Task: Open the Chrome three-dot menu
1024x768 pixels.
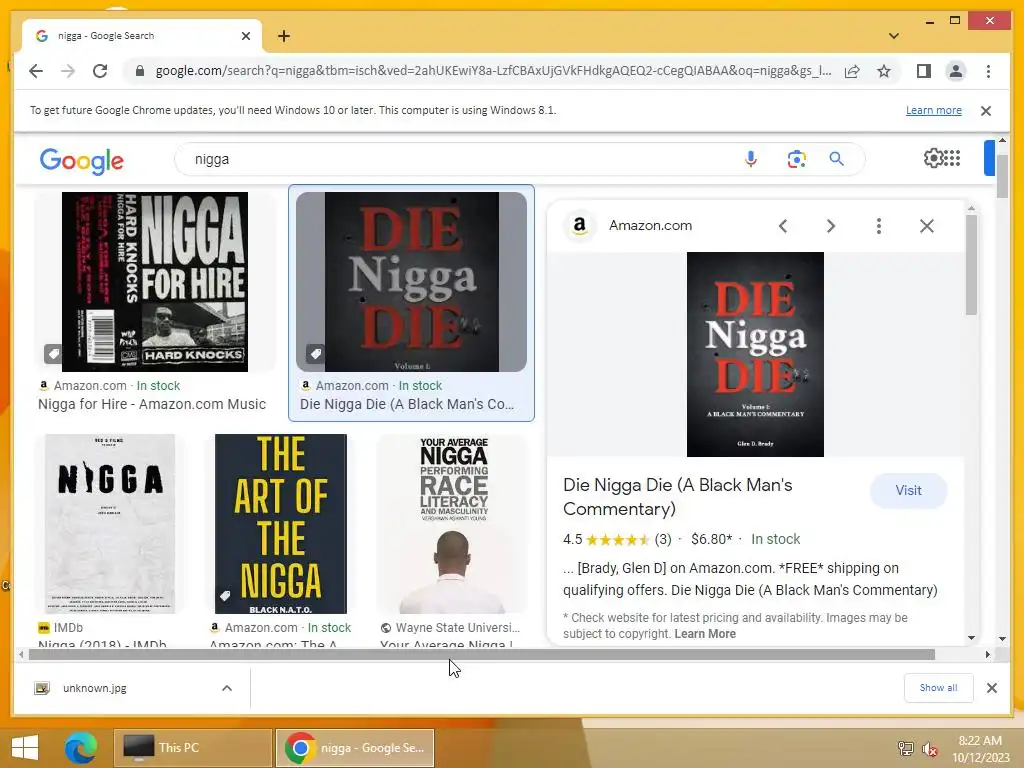Action: tap(988, 71)
